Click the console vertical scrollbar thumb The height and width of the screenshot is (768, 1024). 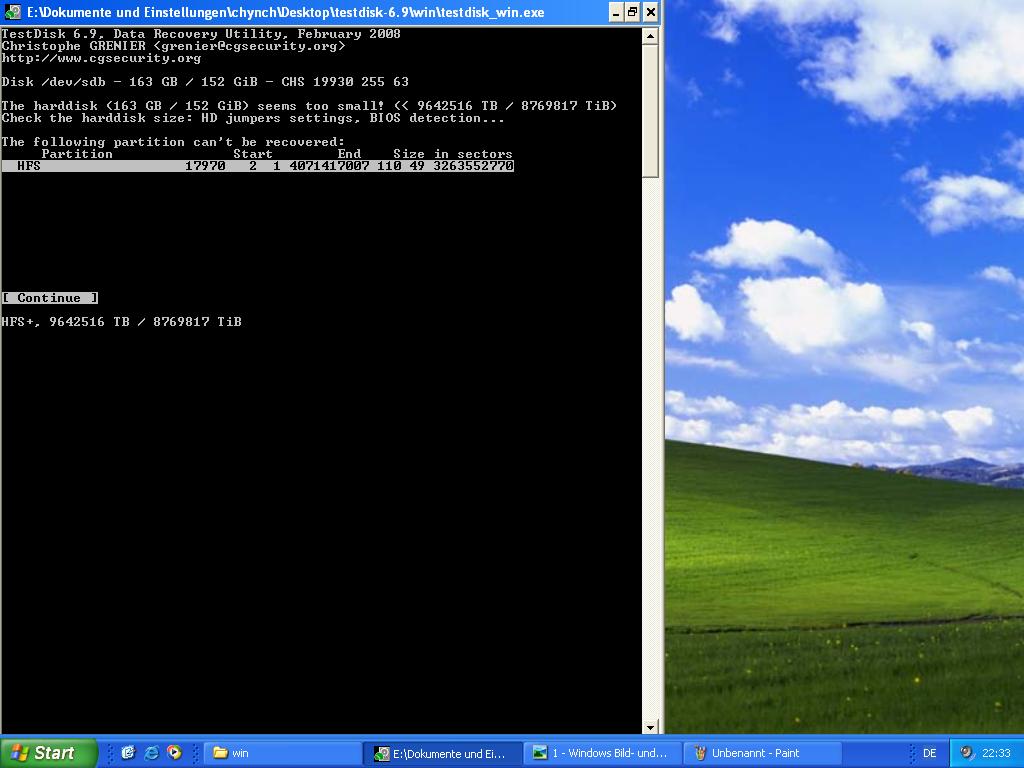point(650,111)
